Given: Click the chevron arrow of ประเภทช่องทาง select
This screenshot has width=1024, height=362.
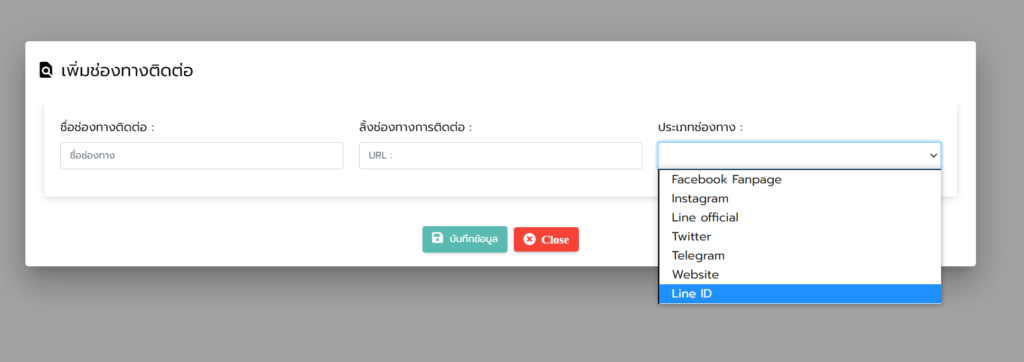Looking at the screenshot, I should (933, 156).
